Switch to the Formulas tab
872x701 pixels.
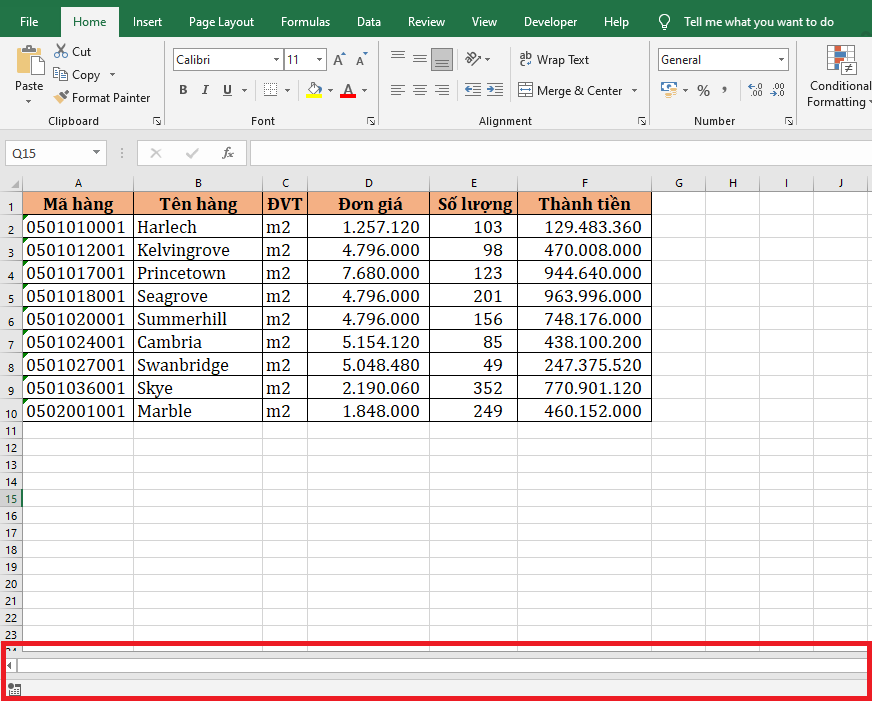click(x=305, y=21)
